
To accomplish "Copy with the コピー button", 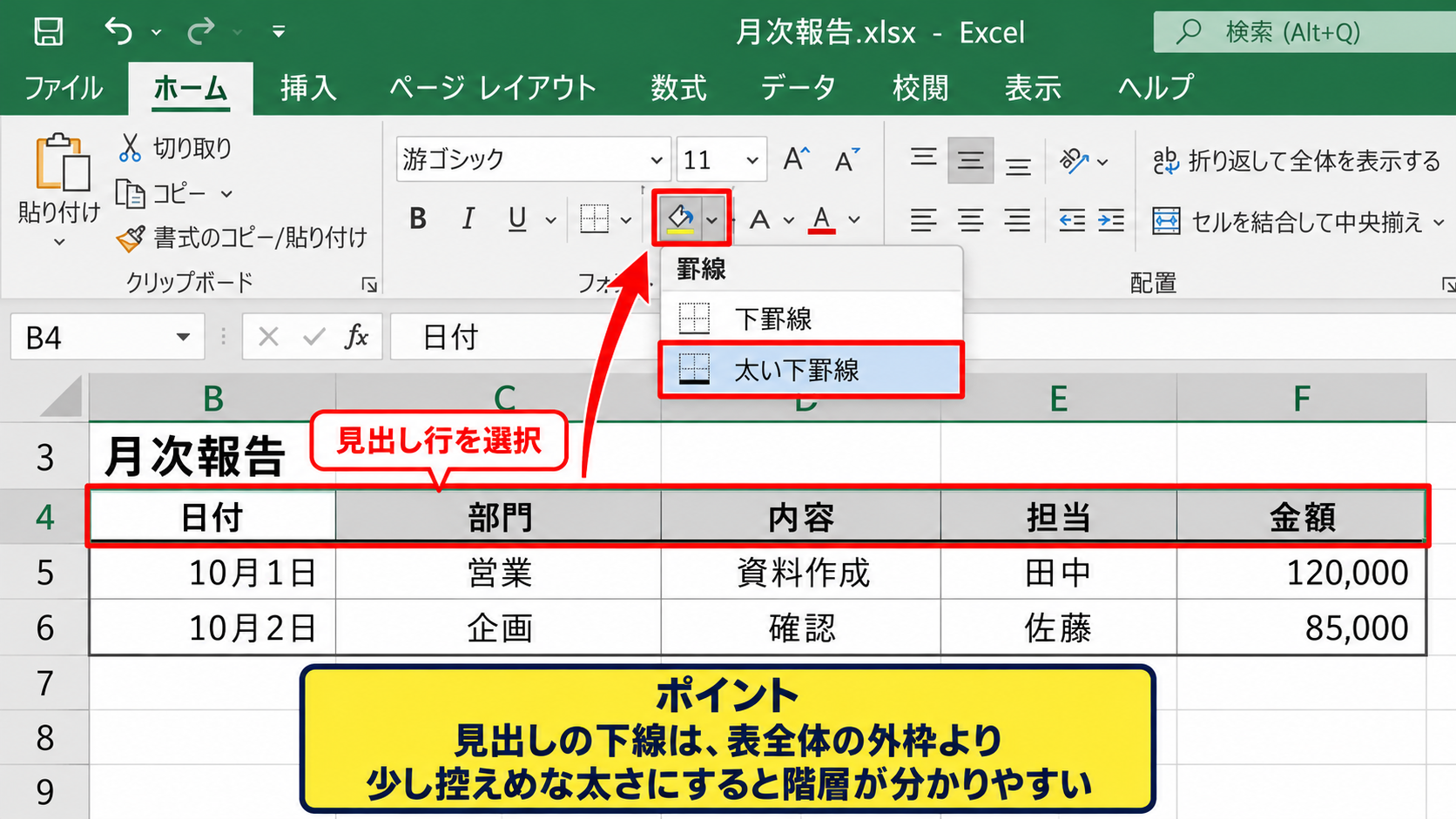I will [x=162, y=193].
